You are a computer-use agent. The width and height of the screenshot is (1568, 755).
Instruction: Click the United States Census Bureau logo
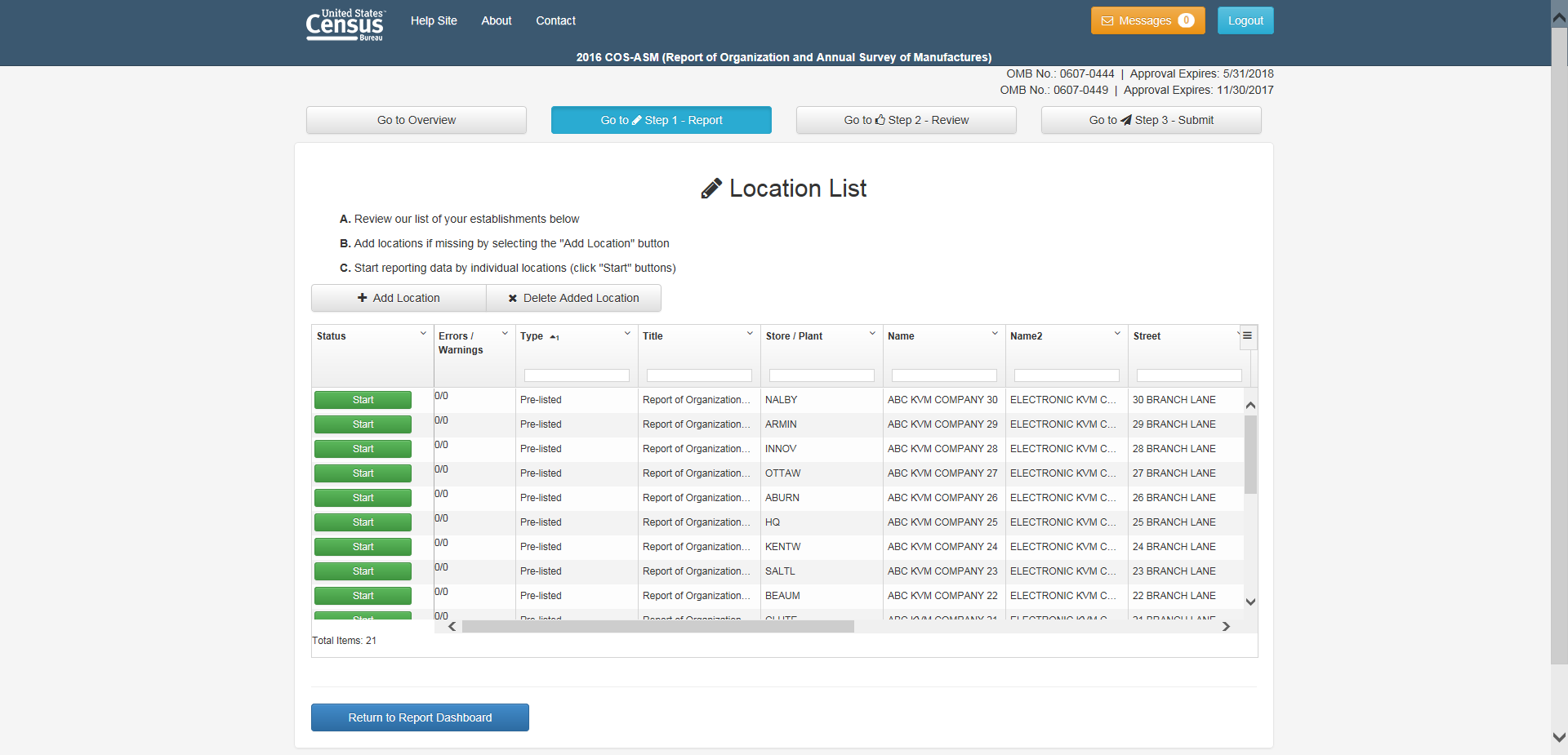[345, 24]
